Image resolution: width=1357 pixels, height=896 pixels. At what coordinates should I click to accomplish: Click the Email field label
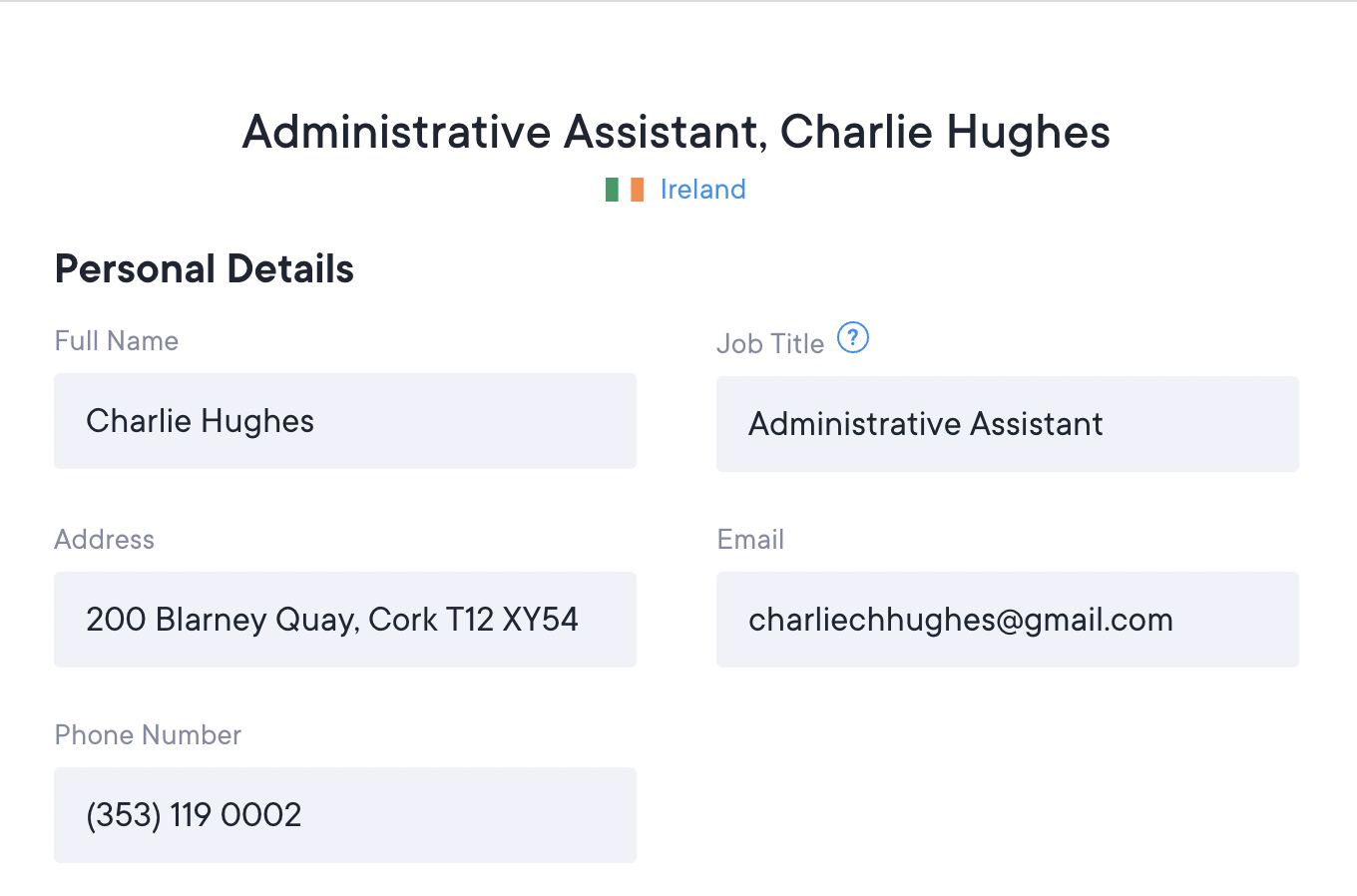pyautogui.click(x=750, y=540)
